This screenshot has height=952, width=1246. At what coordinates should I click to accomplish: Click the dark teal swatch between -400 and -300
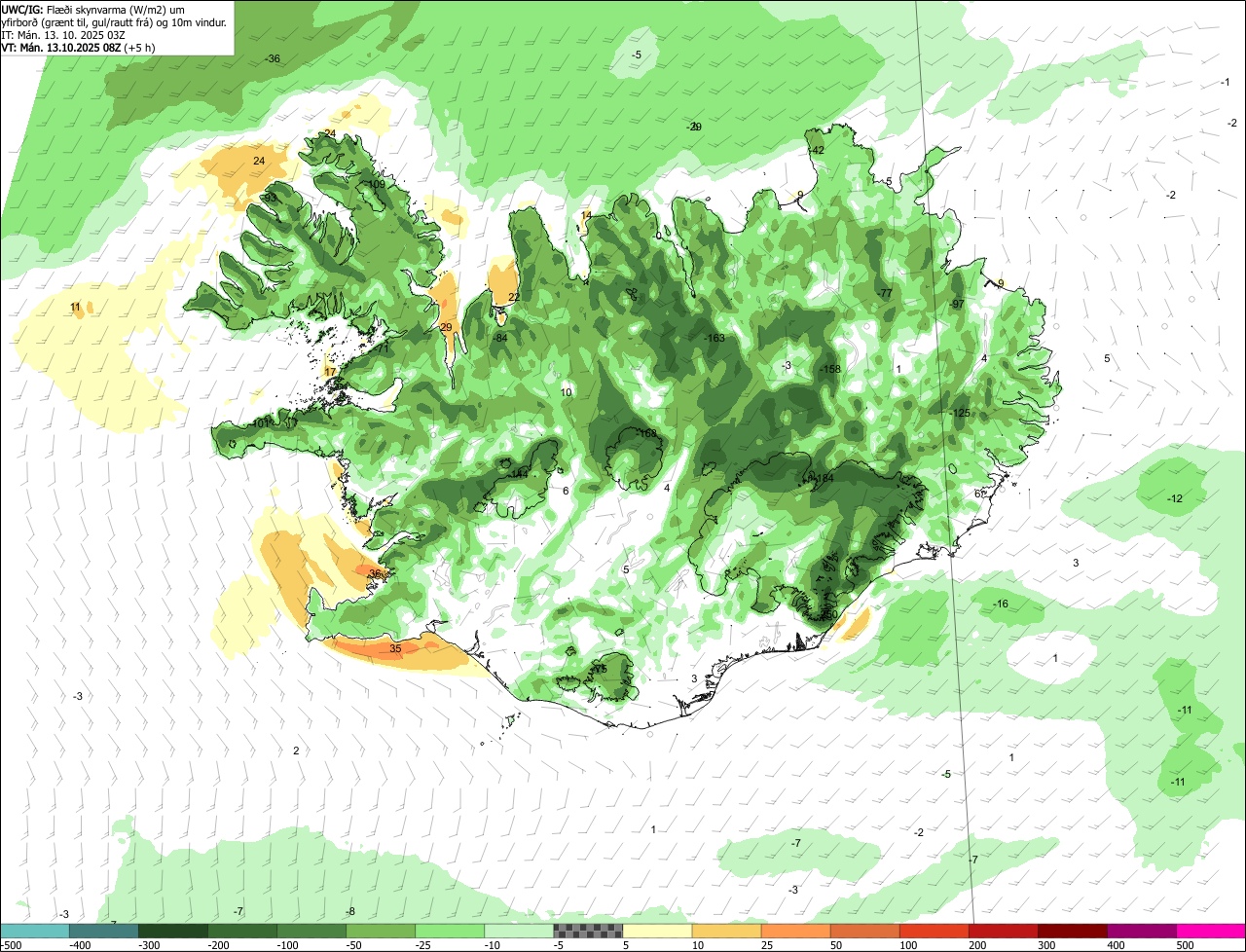point(104,931)
